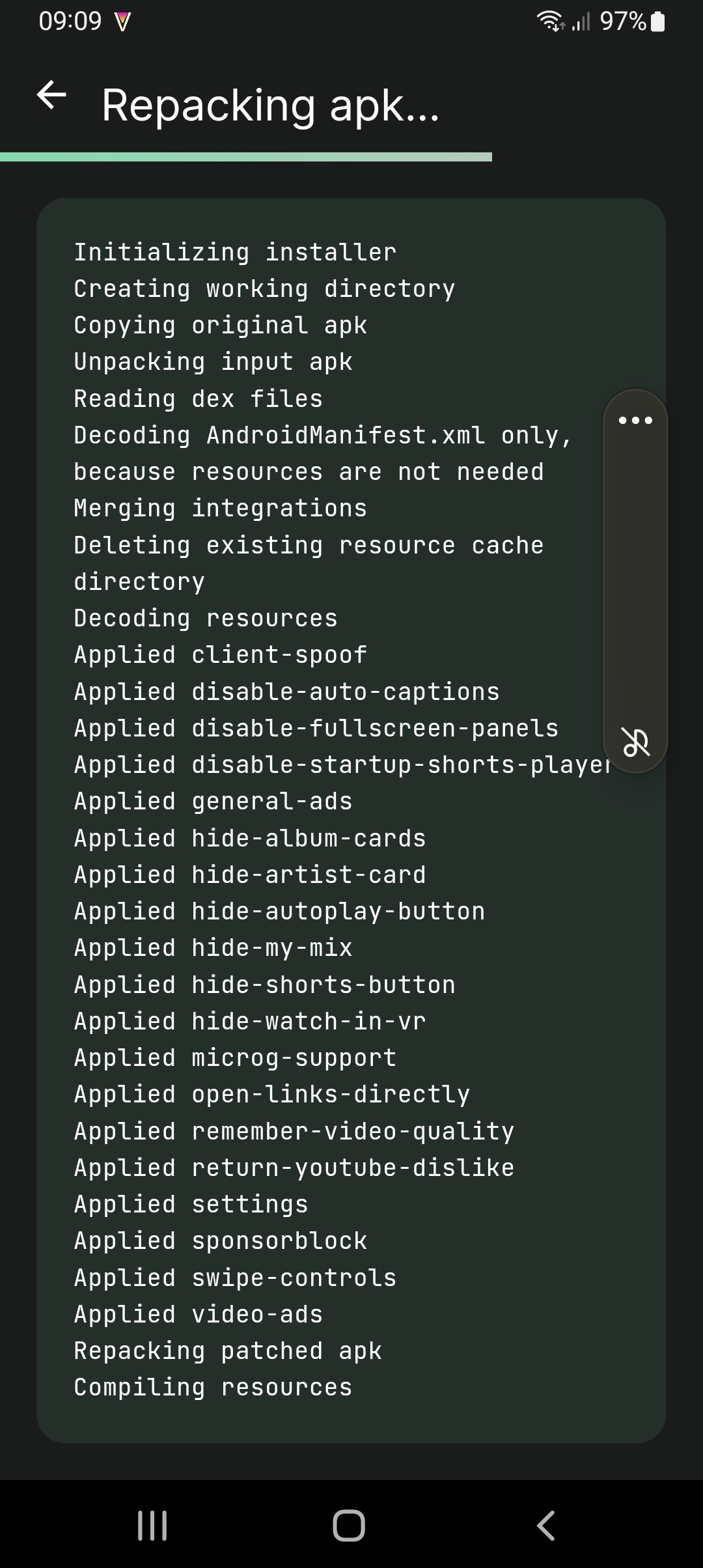Tap the ReVanced notification icon in status bar

[x=121, y=21]
